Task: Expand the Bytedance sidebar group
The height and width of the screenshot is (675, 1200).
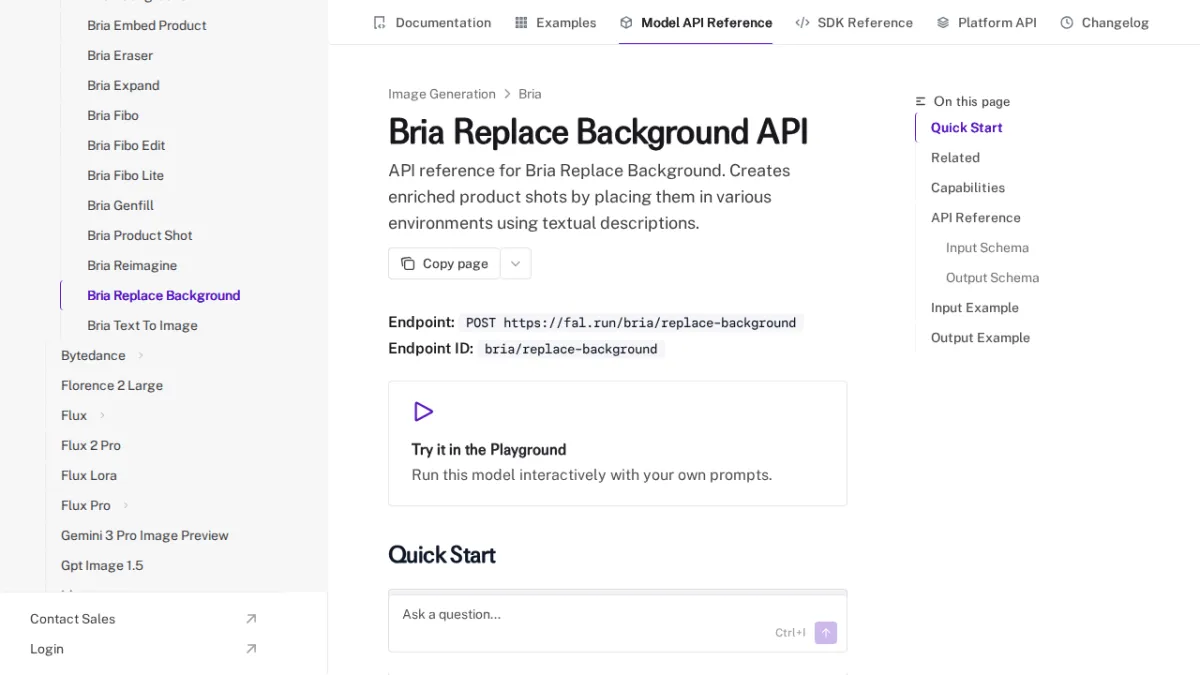Action: pyautogui.click(x=140, y=355)
